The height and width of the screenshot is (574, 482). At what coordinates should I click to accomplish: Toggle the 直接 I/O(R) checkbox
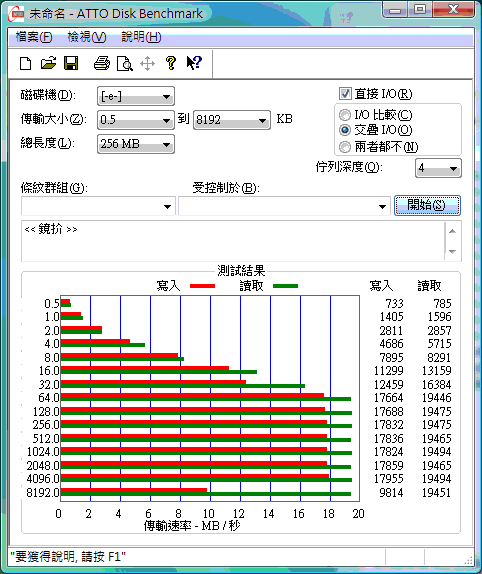(x=345, y=94)
